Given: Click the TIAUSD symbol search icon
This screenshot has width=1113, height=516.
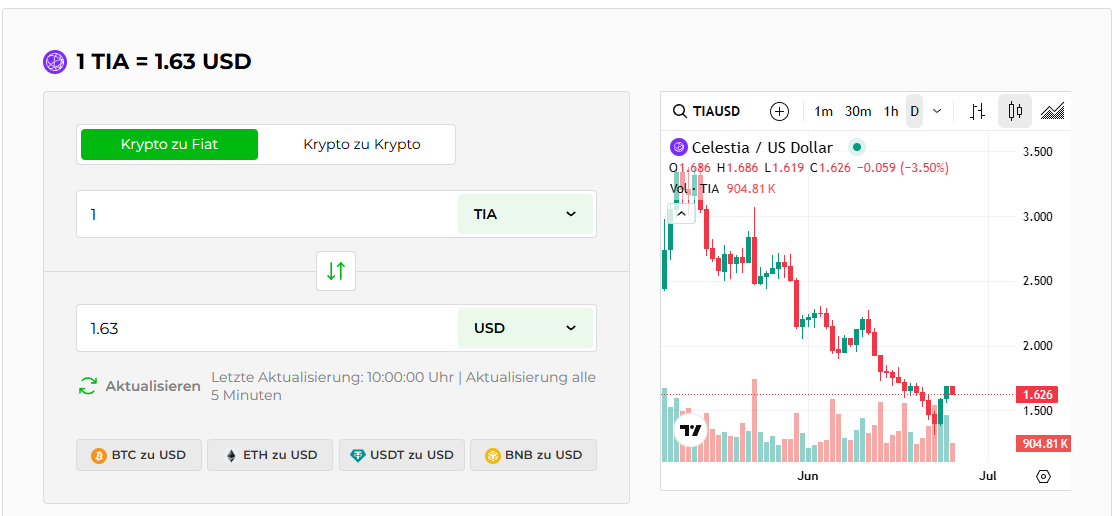Looking at the screenshot, I should click(680, 111).
